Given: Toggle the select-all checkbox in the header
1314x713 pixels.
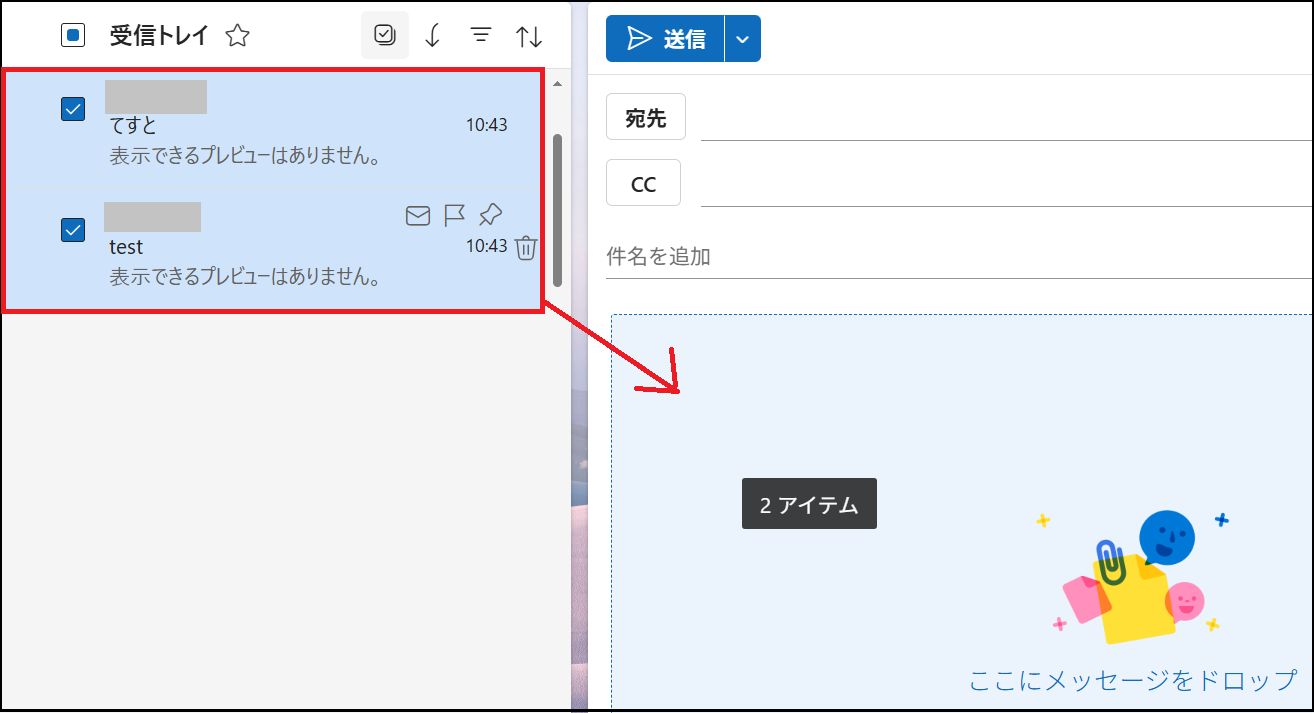Looking at the screenshot, I should click(x=72, y=33).
